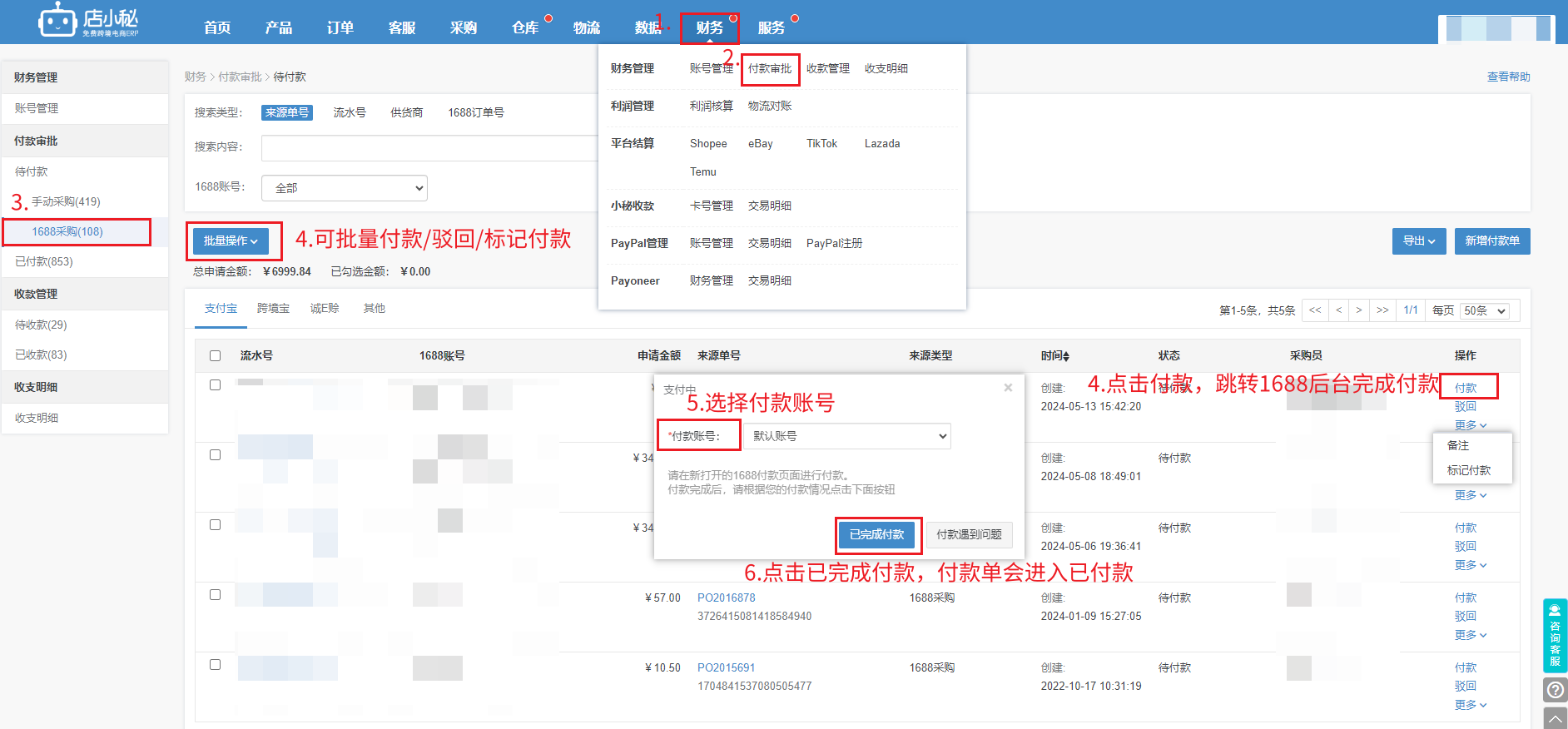Select TikTok in the 平台结算 menu row

point(821,143)
